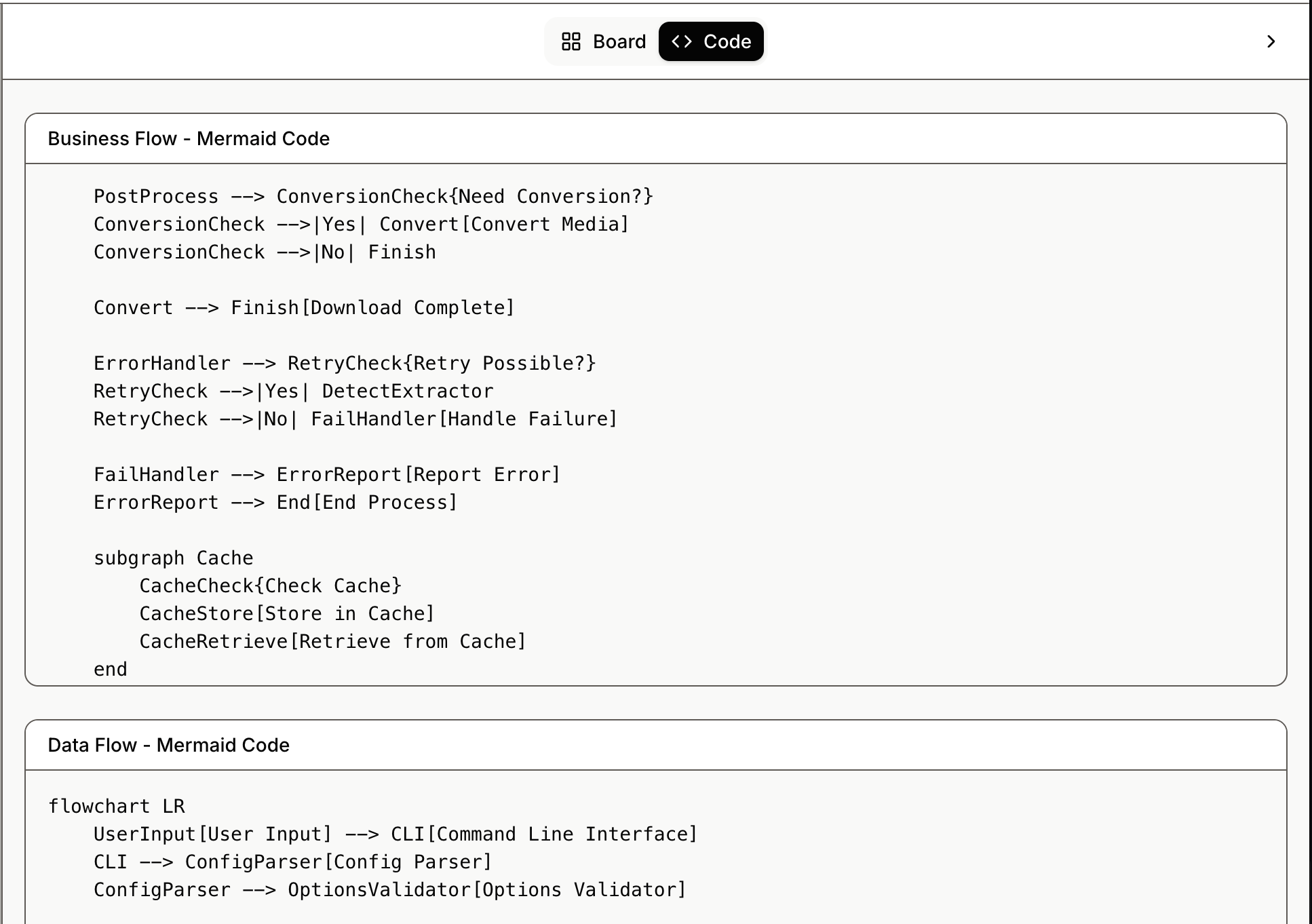
Task: Click the 'flowchart LR' code line
Action: [116, 806]
